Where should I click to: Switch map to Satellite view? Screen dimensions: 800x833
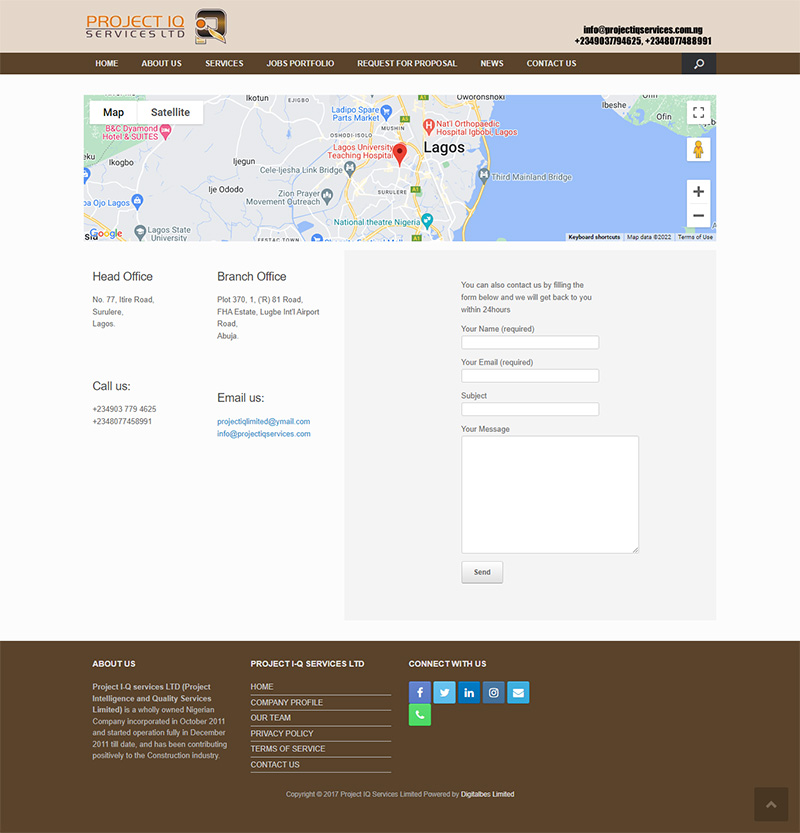click(170, 113)
